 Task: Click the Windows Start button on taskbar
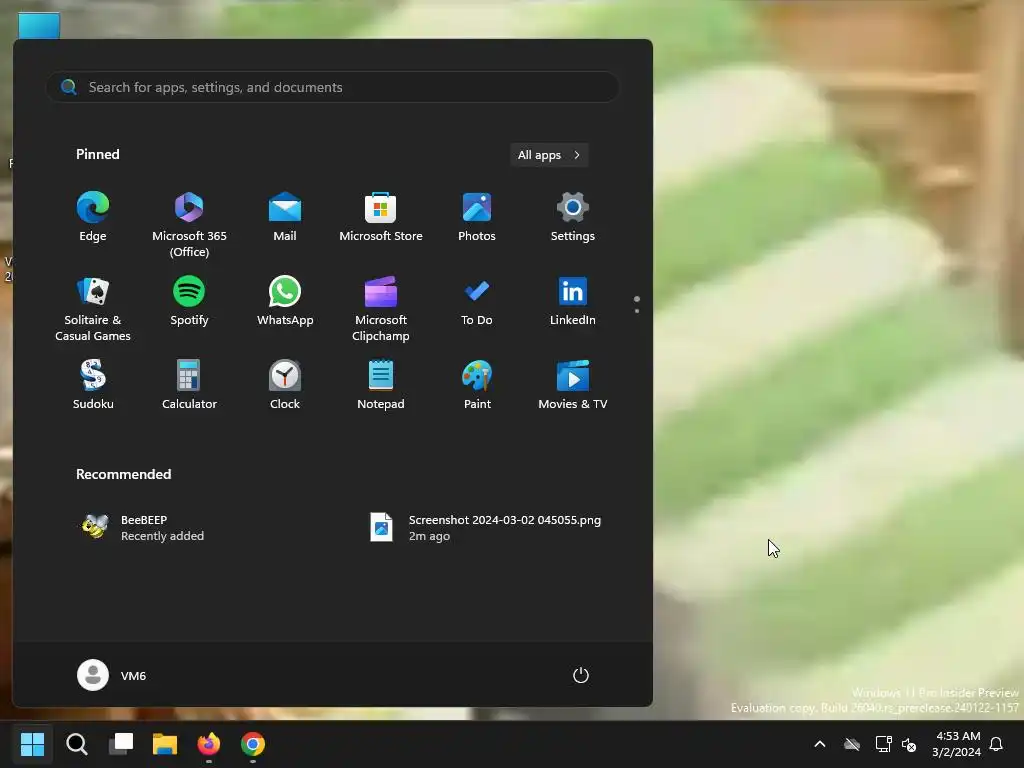tap(32, 744)
